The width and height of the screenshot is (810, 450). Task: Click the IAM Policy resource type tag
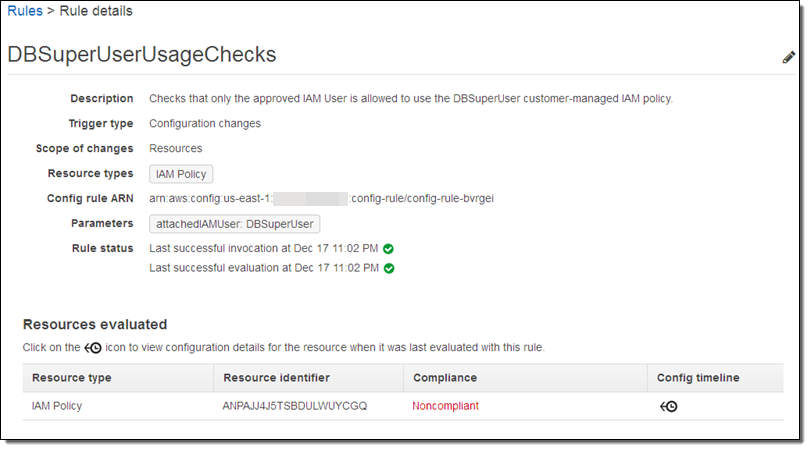pyautogui.click(x=181, y=174)
